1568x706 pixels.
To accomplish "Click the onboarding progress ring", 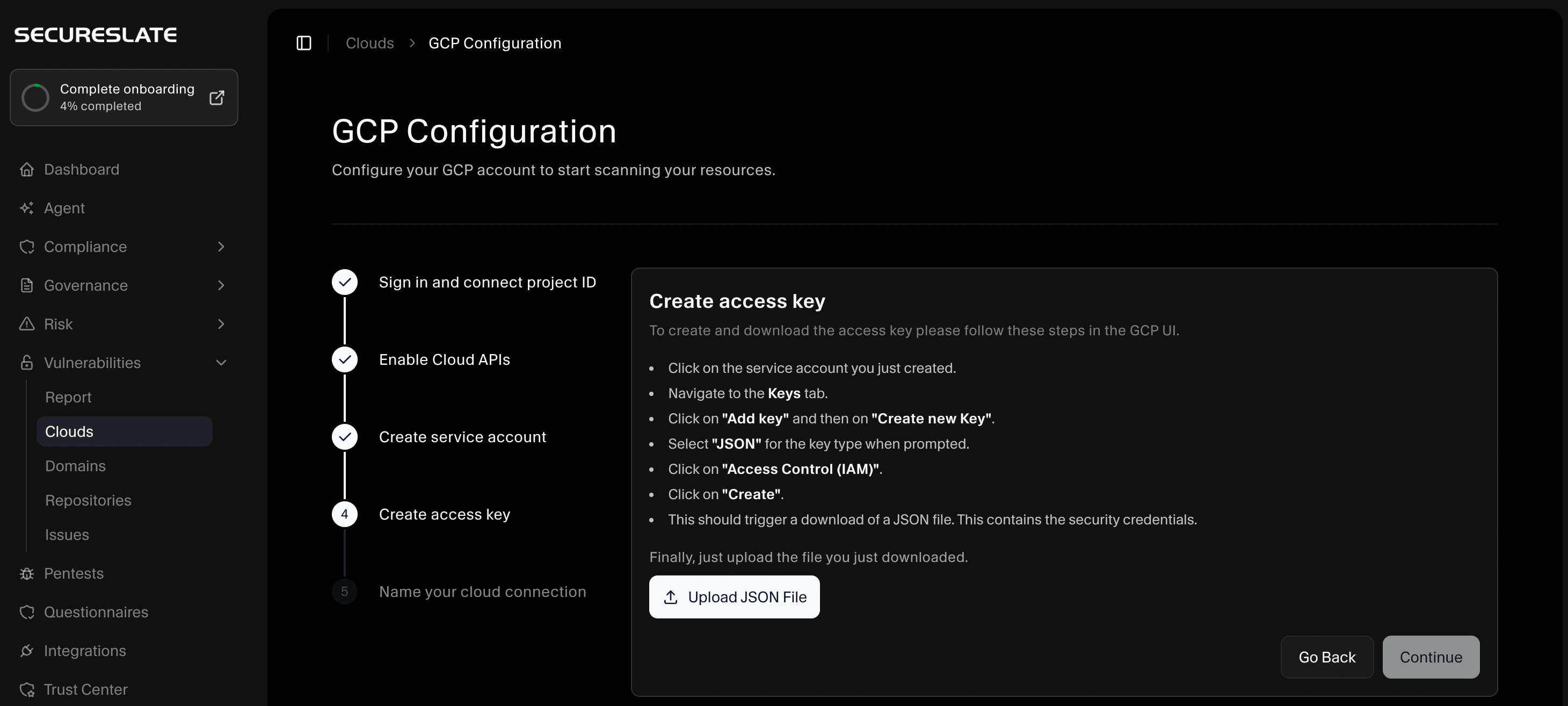I will point(35,97).
